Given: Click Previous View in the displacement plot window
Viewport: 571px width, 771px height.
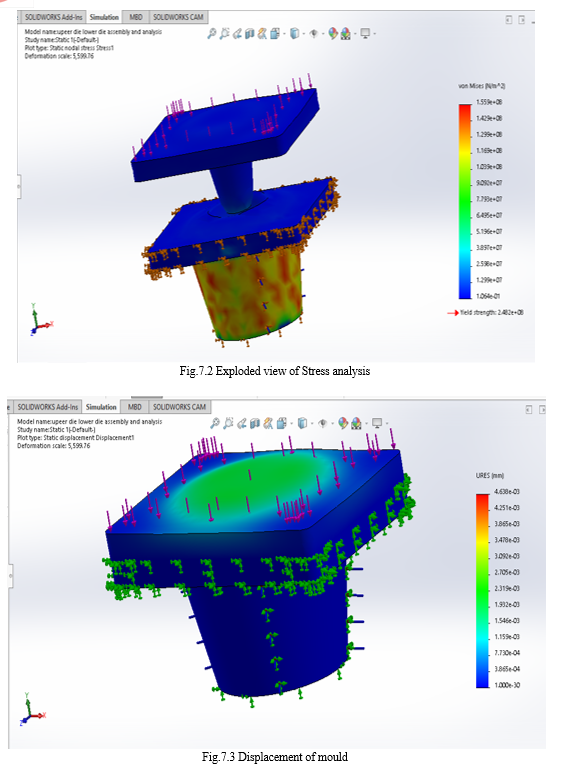Looking at the screenshot, I should [x=241, y=423].
